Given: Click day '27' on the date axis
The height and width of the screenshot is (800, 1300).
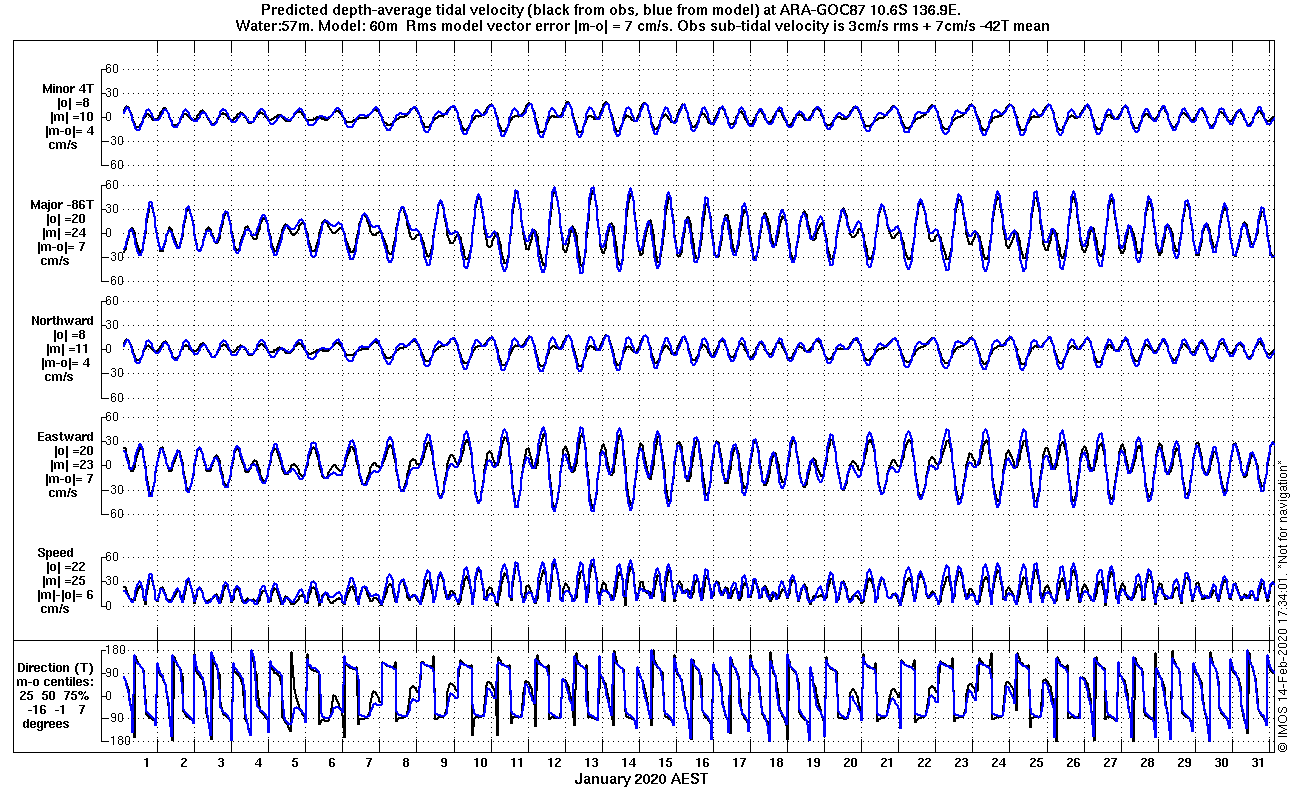Looking at the screenshot, I should click(1109, 762).
